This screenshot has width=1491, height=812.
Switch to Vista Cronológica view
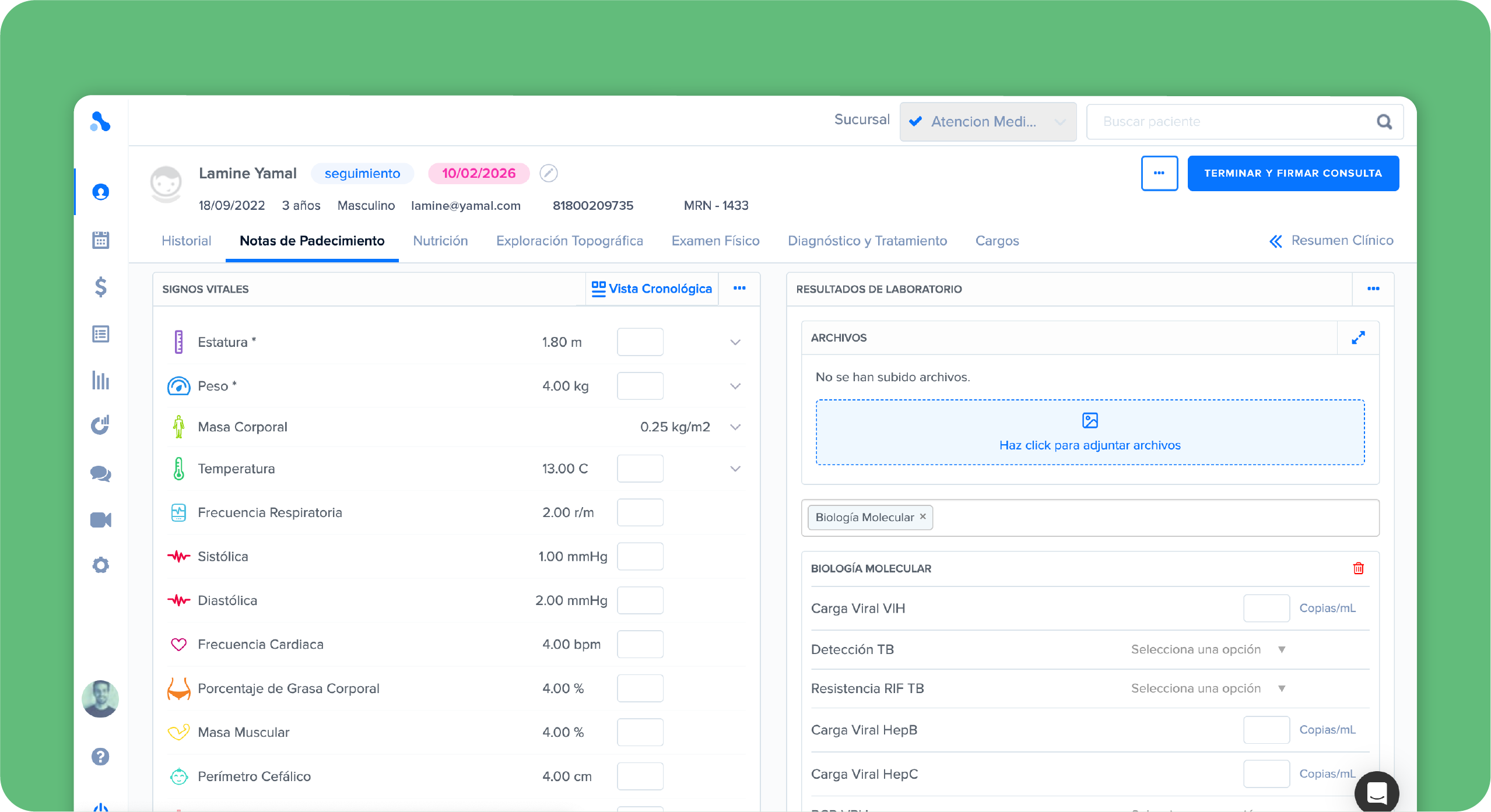click(x=652, y=289)
